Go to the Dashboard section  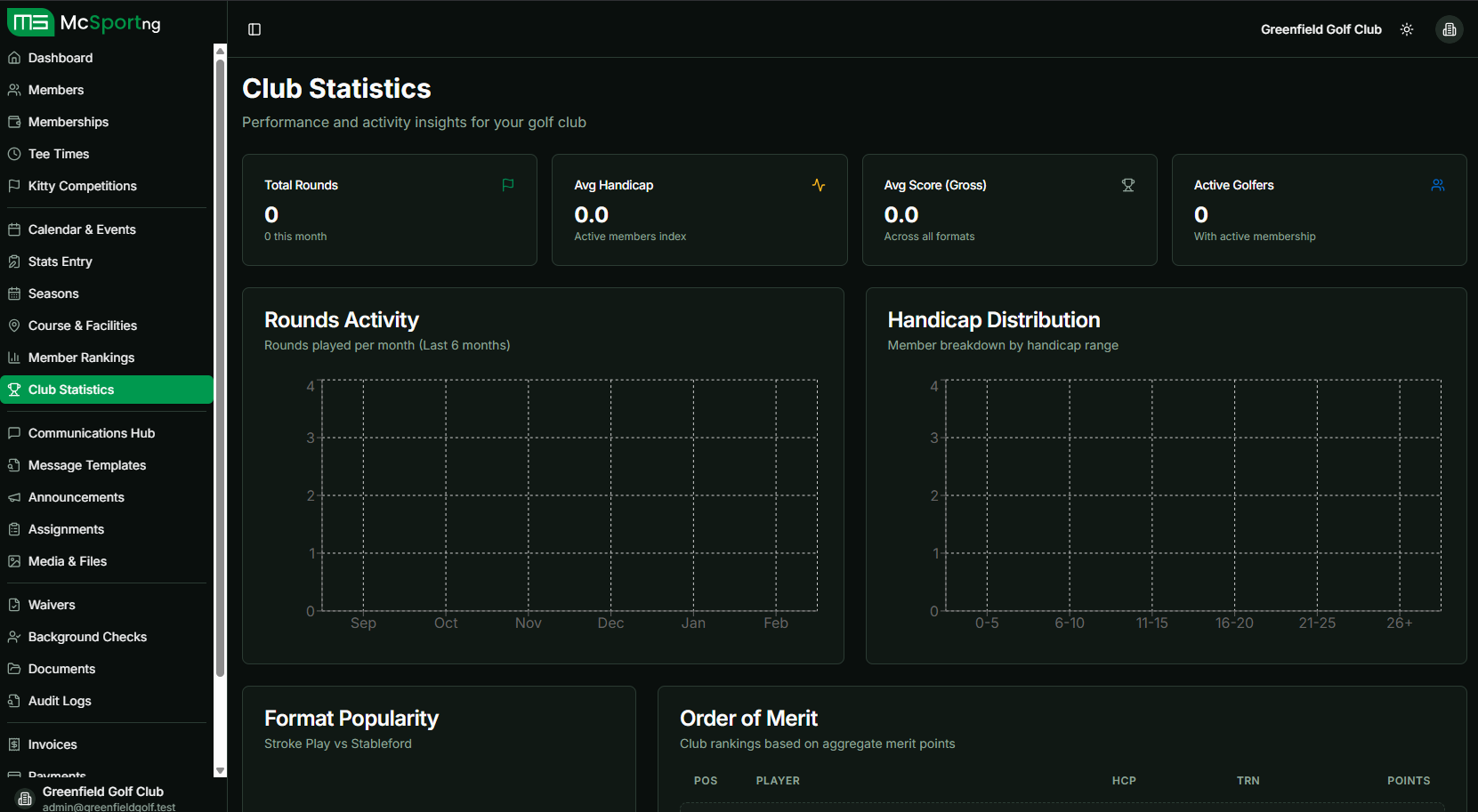(60, 58)
